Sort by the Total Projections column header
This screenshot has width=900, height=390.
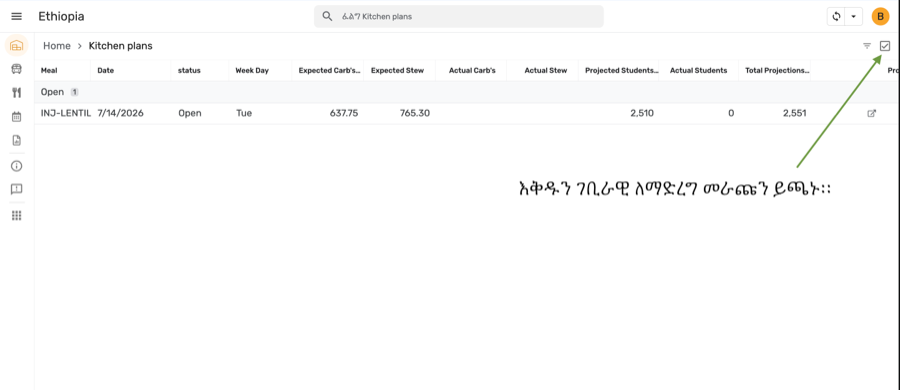tap(777, 71)
